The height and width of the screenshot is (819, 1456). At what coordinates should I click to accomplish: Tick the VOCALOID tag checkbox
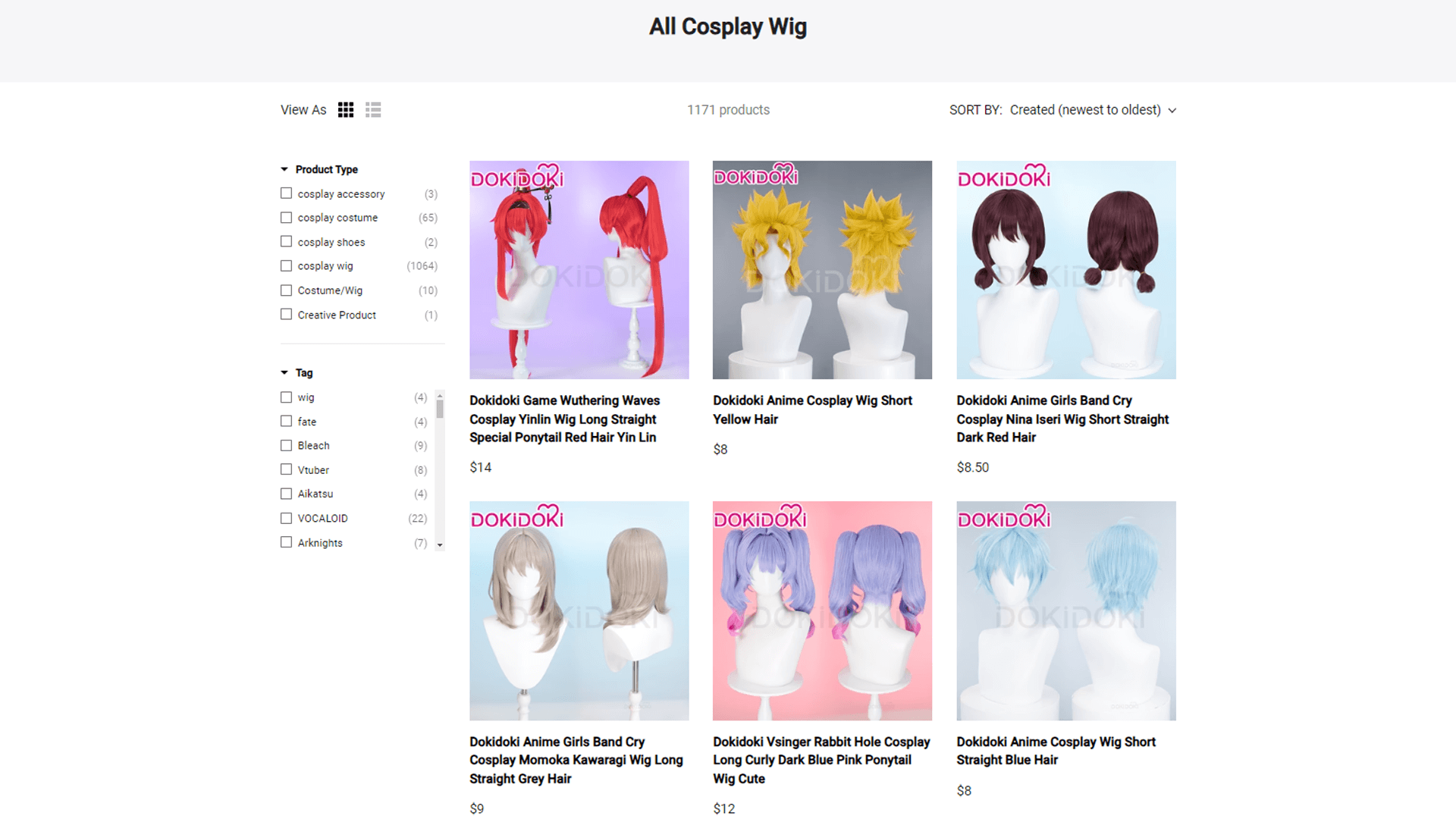point(286,518)
